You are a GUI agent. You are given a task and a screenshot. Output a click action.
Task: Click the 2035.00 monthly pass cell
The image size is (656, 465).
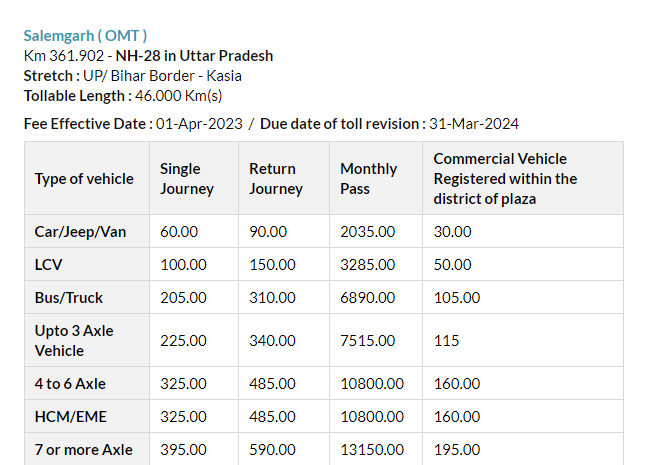[x=367, y=231]
